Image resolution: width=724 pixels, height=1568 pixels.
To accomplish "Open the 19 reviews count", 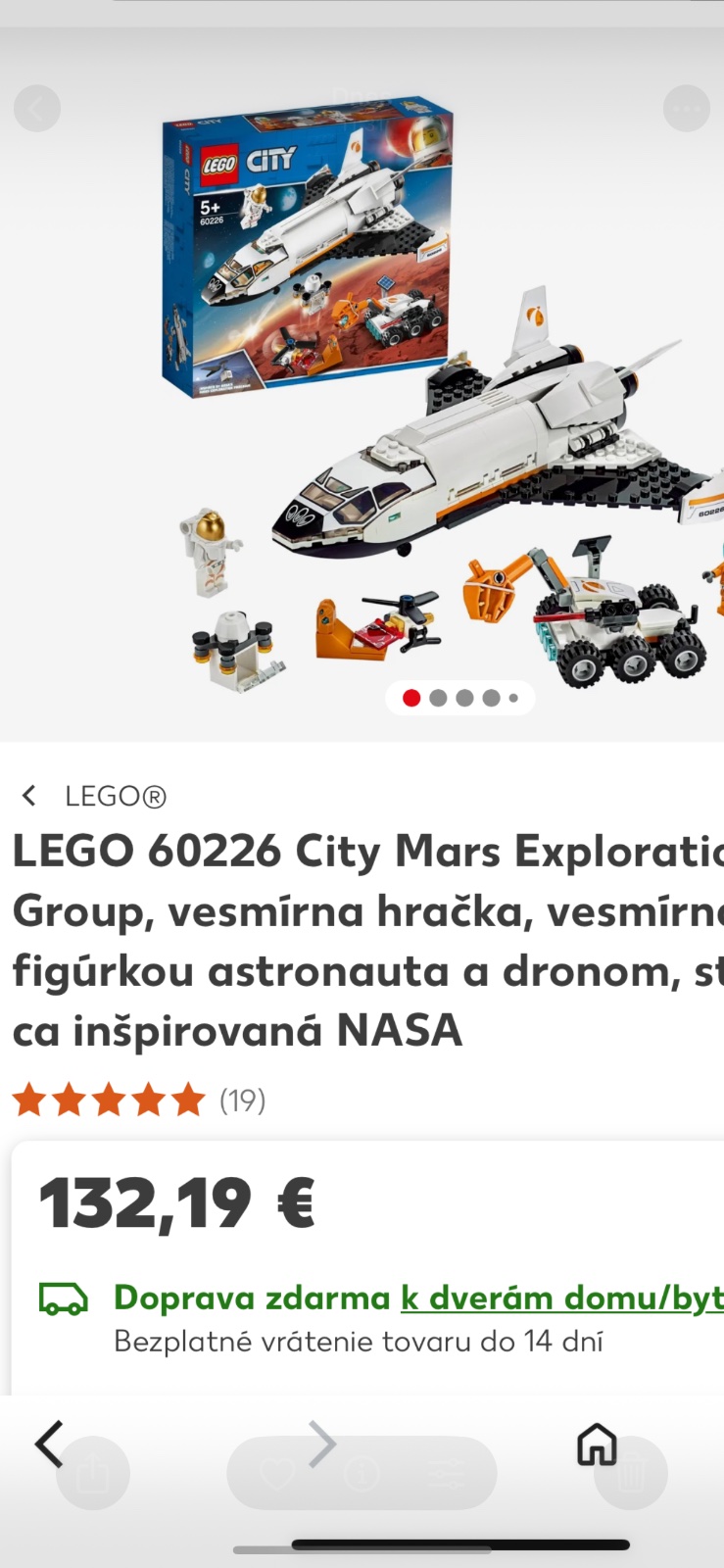I will click(242, 1101).
